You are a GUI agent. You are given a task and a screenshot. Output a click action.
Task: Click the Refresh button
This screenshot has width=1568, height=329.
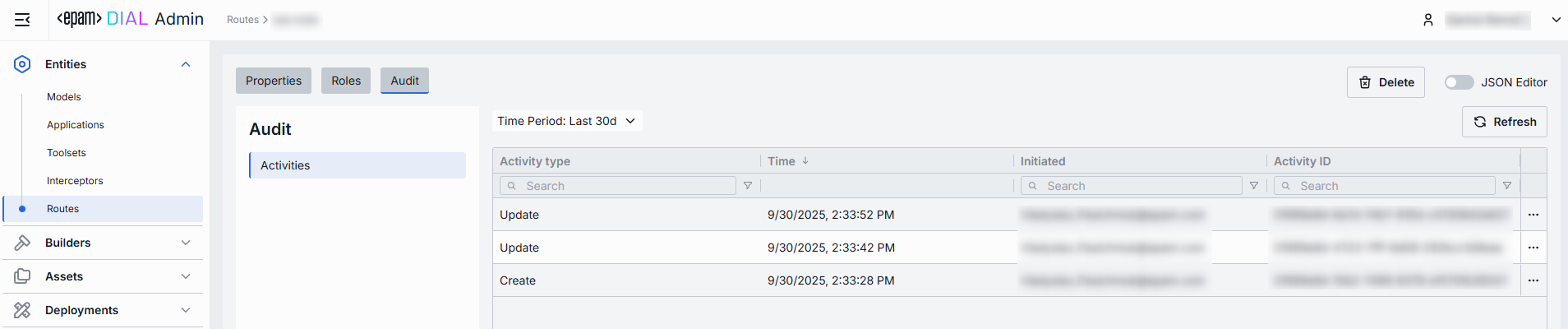[1505, 122]
